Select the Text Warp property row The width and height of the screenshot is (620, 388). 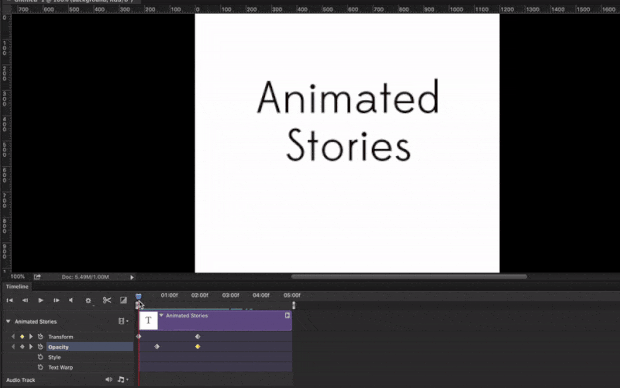pos(60,367)
